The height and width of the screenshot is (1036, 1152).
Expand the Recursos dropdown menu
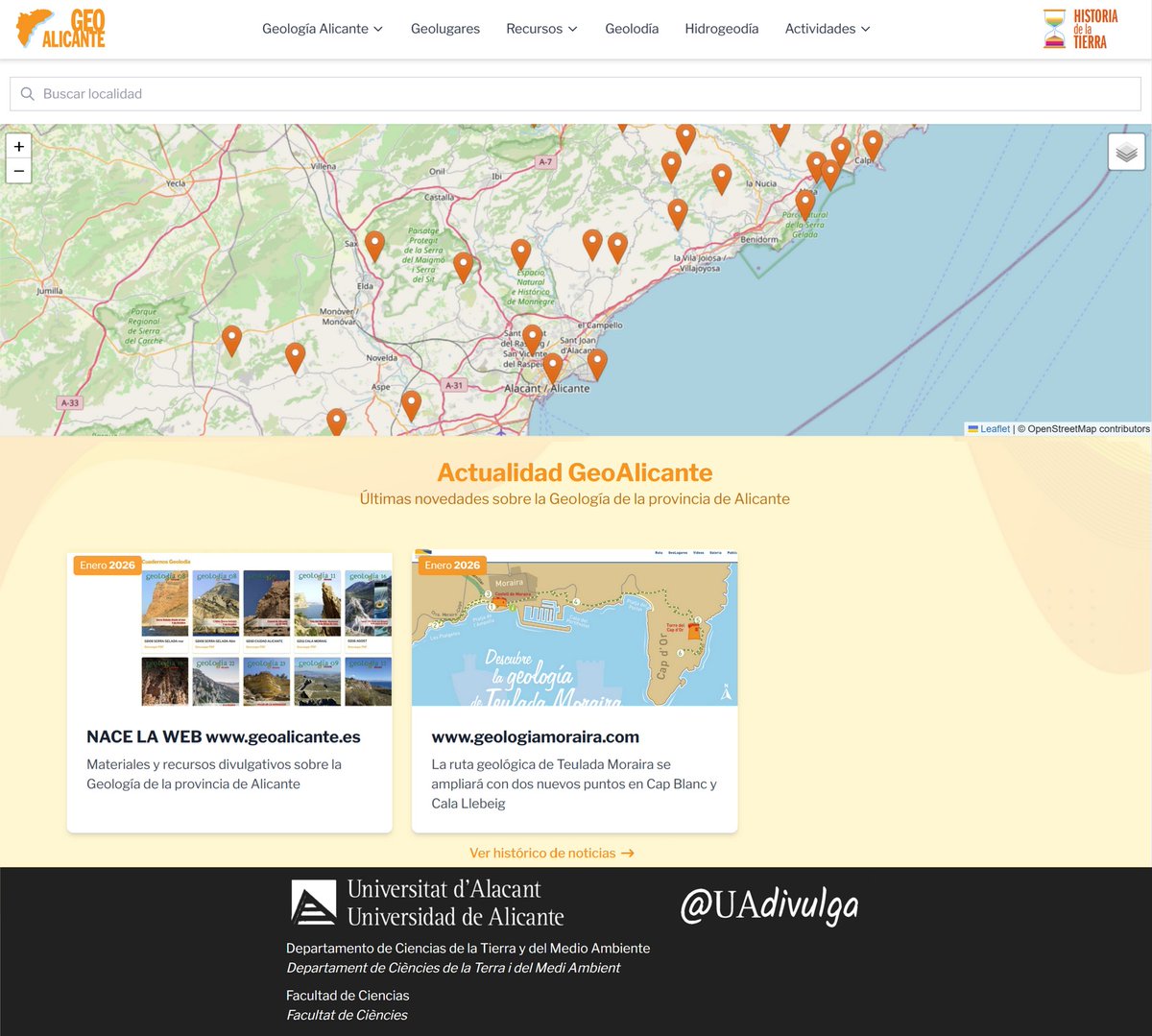tap(542, 29)
